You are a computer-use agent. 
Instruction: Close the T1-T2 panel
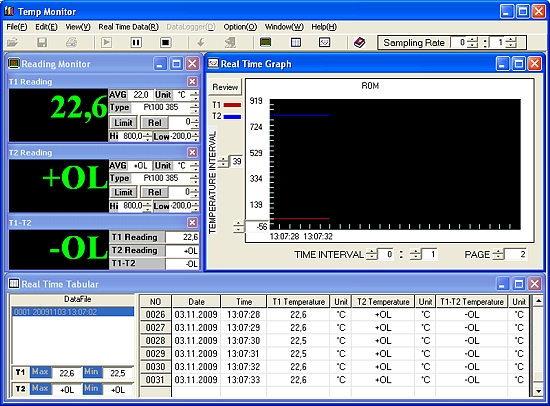[x=192, y=222]
